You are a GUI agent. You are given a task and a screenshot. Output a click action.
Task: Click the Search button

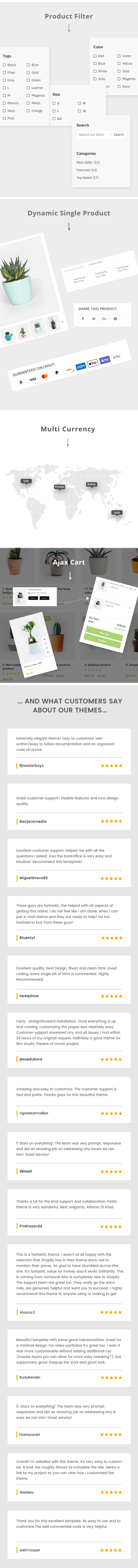tap(119, 135)
